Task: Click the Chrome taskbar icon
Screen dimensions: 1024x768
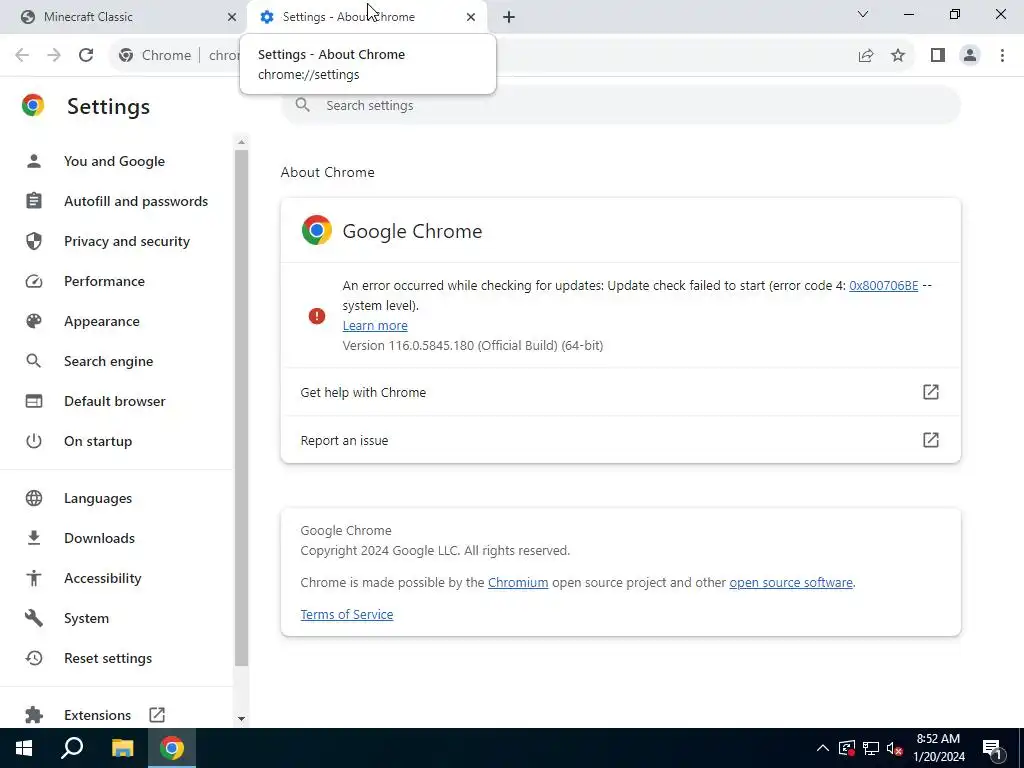Action: pyautogui.click(x=172, y=748)
